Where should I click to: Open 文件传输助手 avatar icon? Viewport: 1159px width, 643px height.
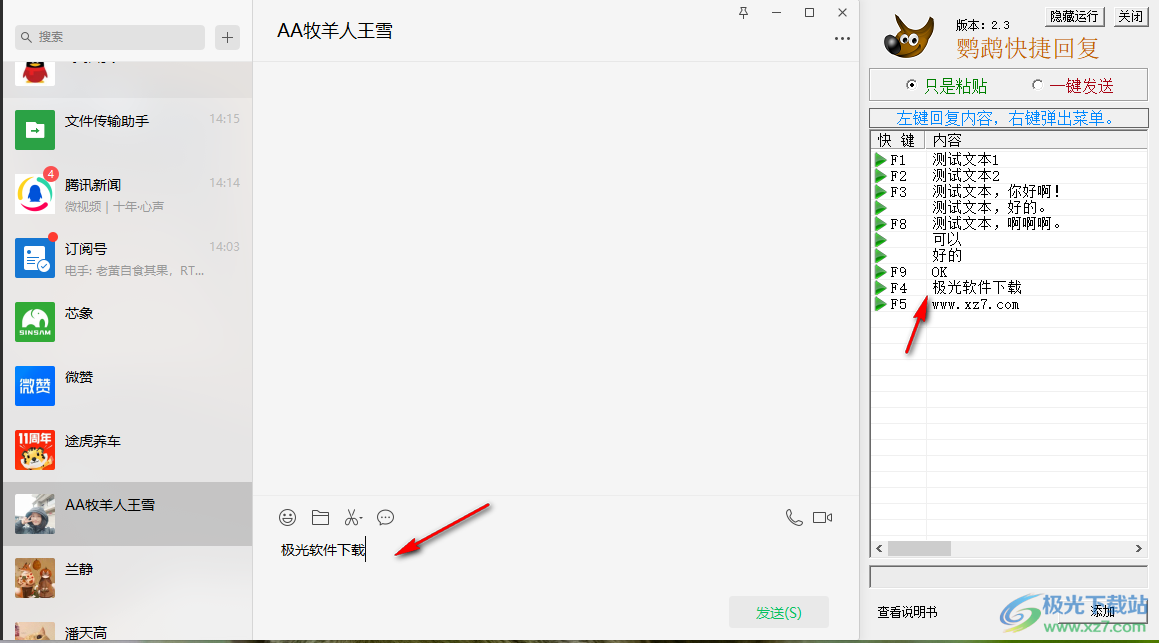[35, 130]
